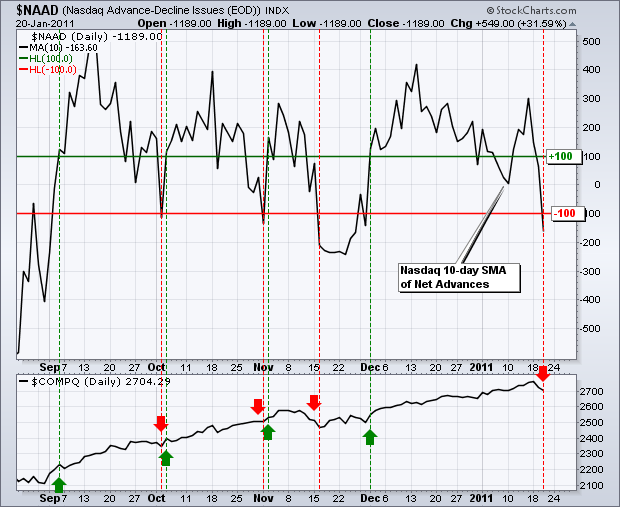620x507 pixels.
Task: Select the red HL(-100.0) legend entry
Action: coord(48,70)
